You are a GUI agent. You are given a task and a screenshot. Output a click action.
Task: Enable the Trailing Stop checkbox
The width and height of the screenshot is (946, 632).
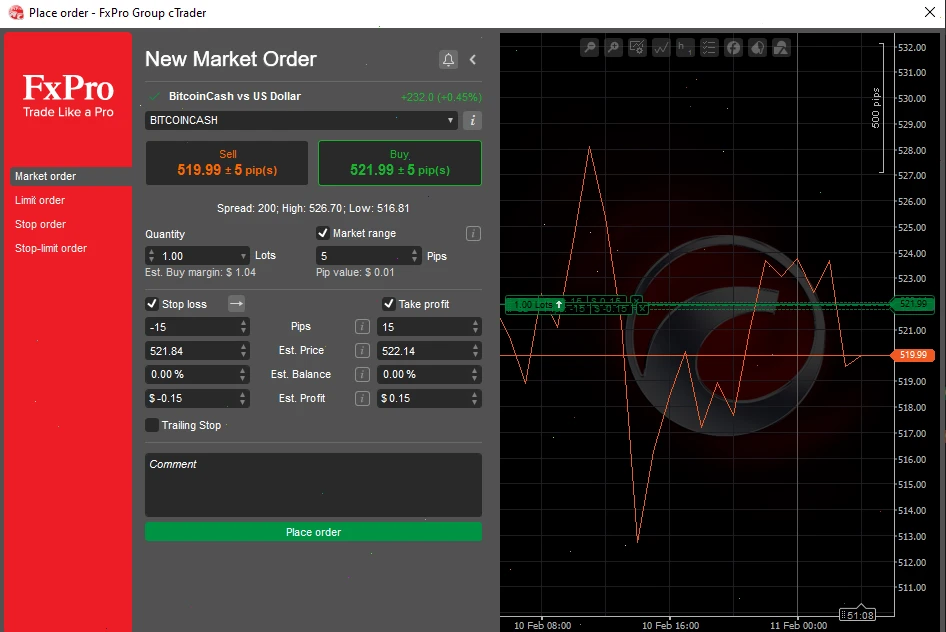(x=153, y=425)
